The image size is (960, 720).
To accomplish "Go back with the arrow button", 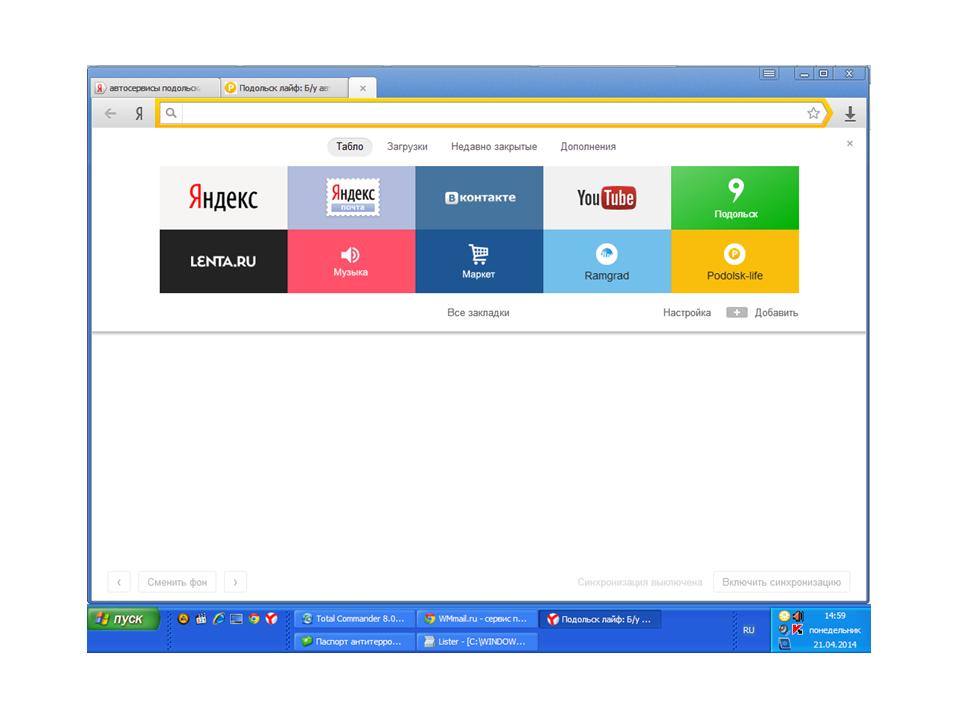I will point(110,113).
